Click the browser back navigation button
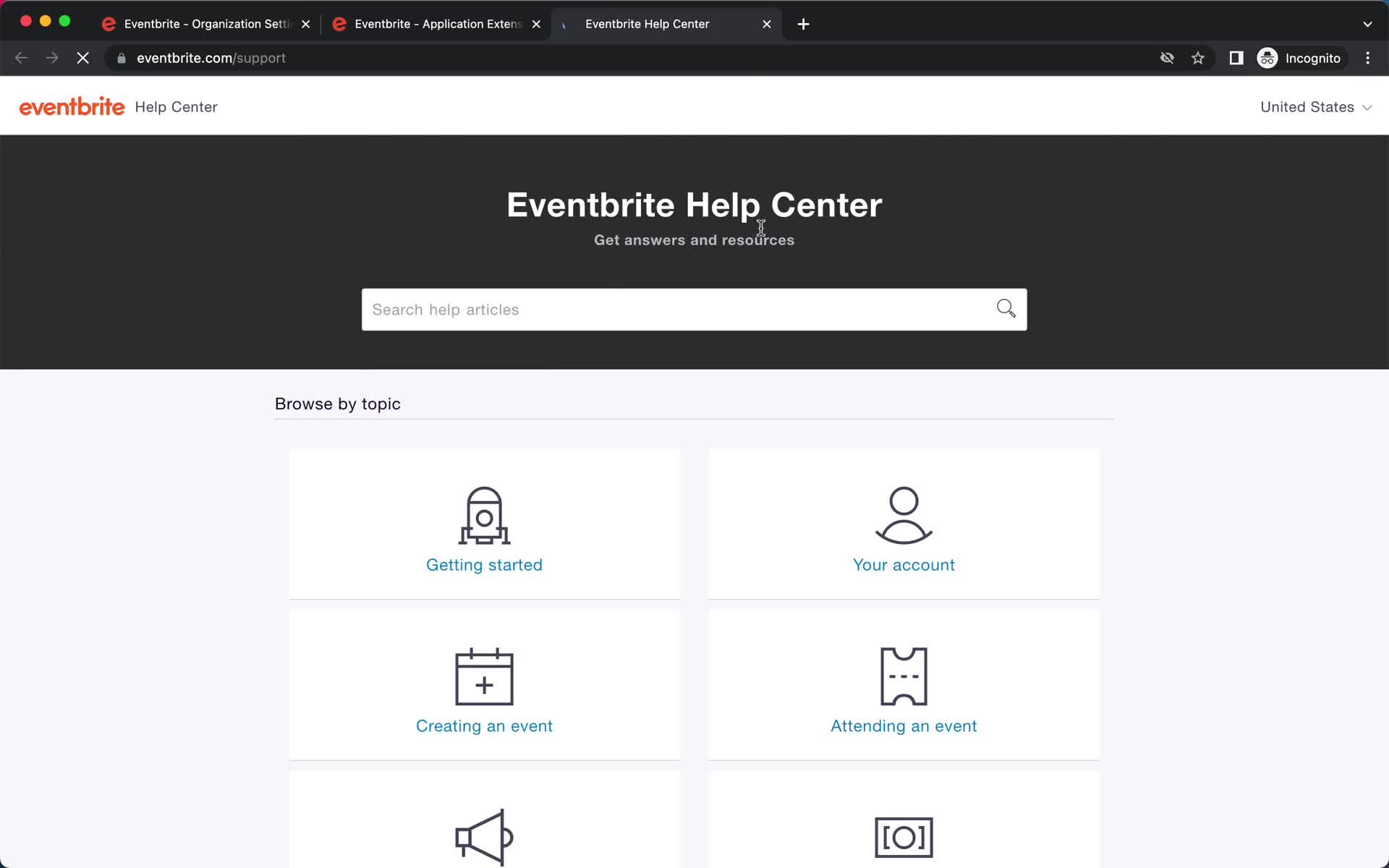1389x868 pixels. coord(20,57)
